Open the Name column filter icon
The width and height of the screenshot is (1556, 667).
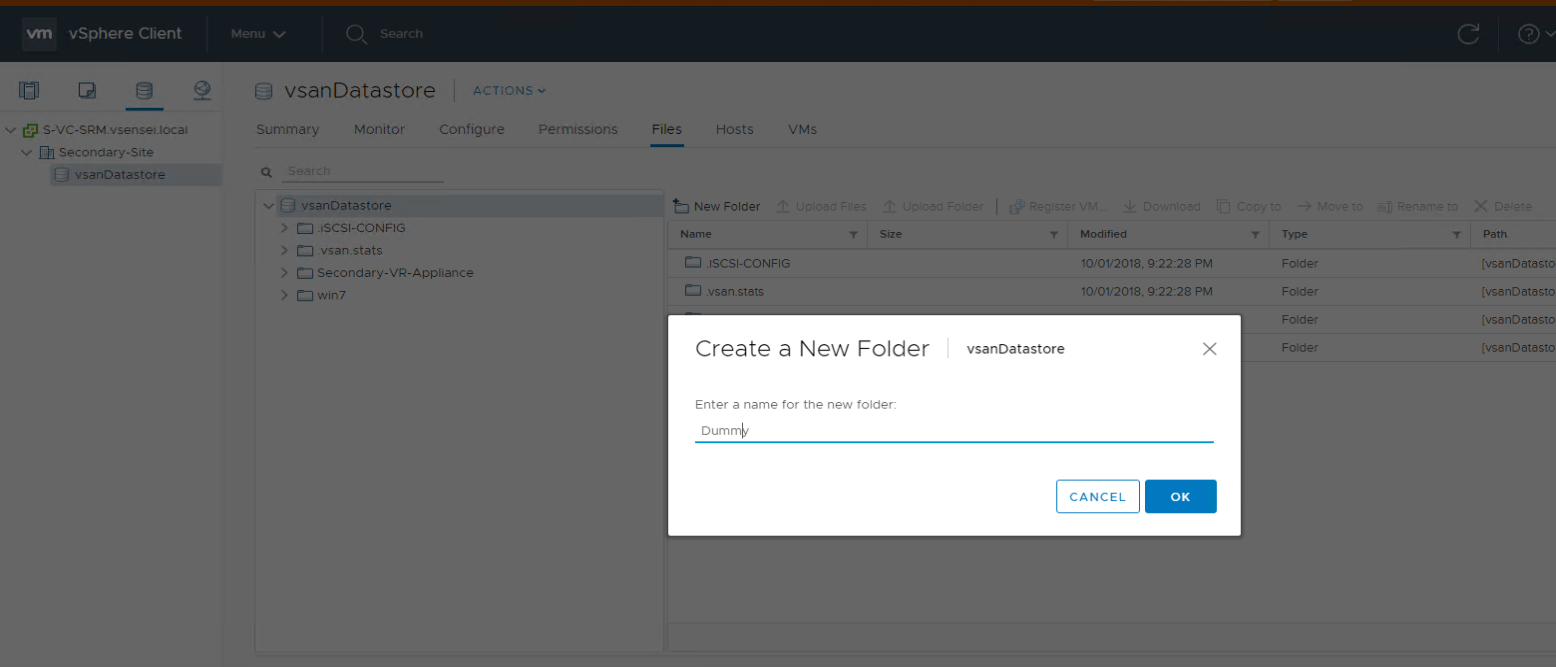pos(853,235)
